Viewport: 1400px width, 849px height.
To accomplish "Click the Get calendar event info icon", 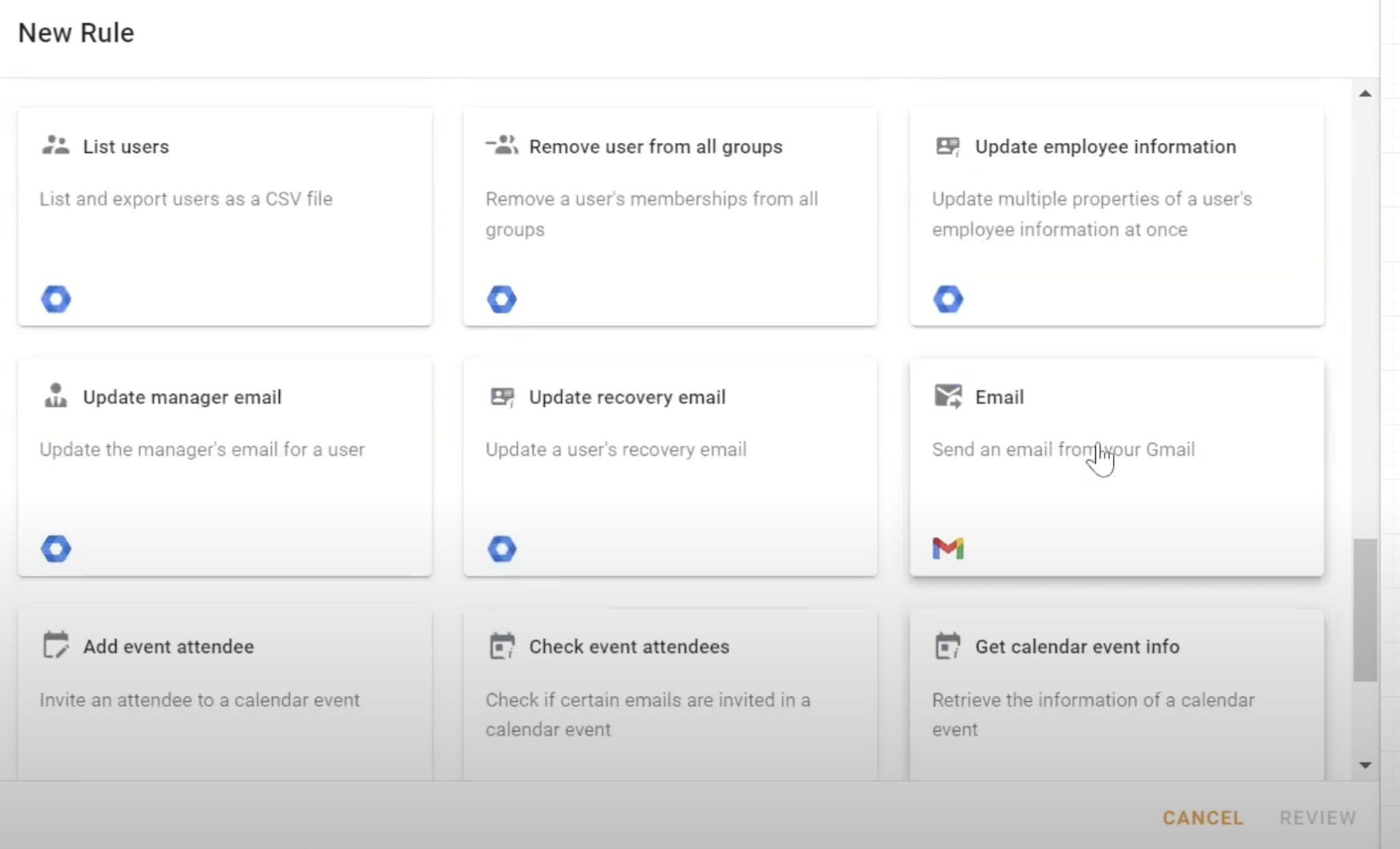I will (x=948, y=645).
